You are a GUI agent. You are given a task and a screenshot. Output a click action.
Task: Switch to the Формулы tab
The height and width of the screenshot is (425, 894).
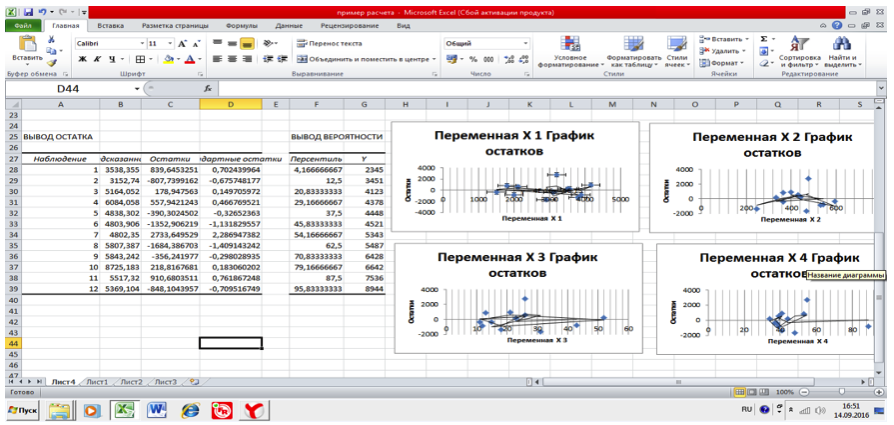[242, 26]
